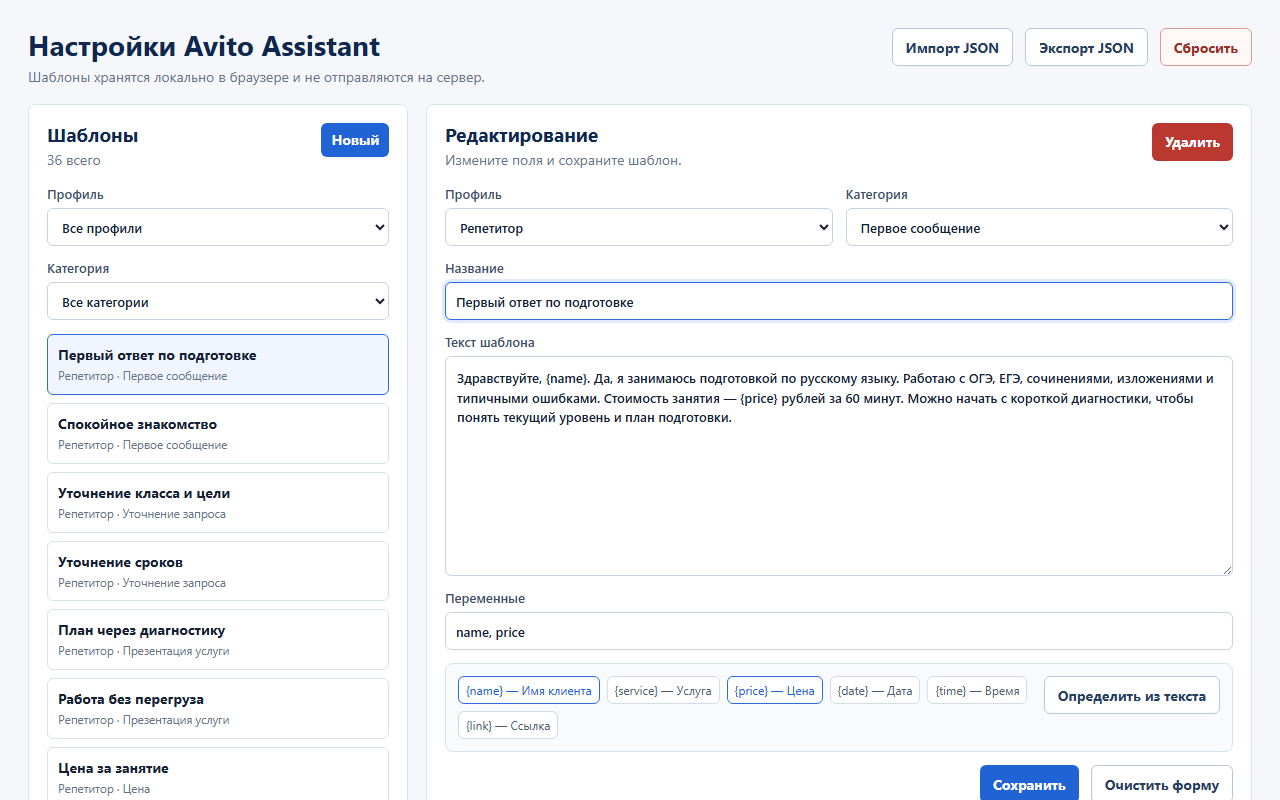Click the Импорт JSON button
Screen dimensions: 1280x800
[x=952, y=47]
